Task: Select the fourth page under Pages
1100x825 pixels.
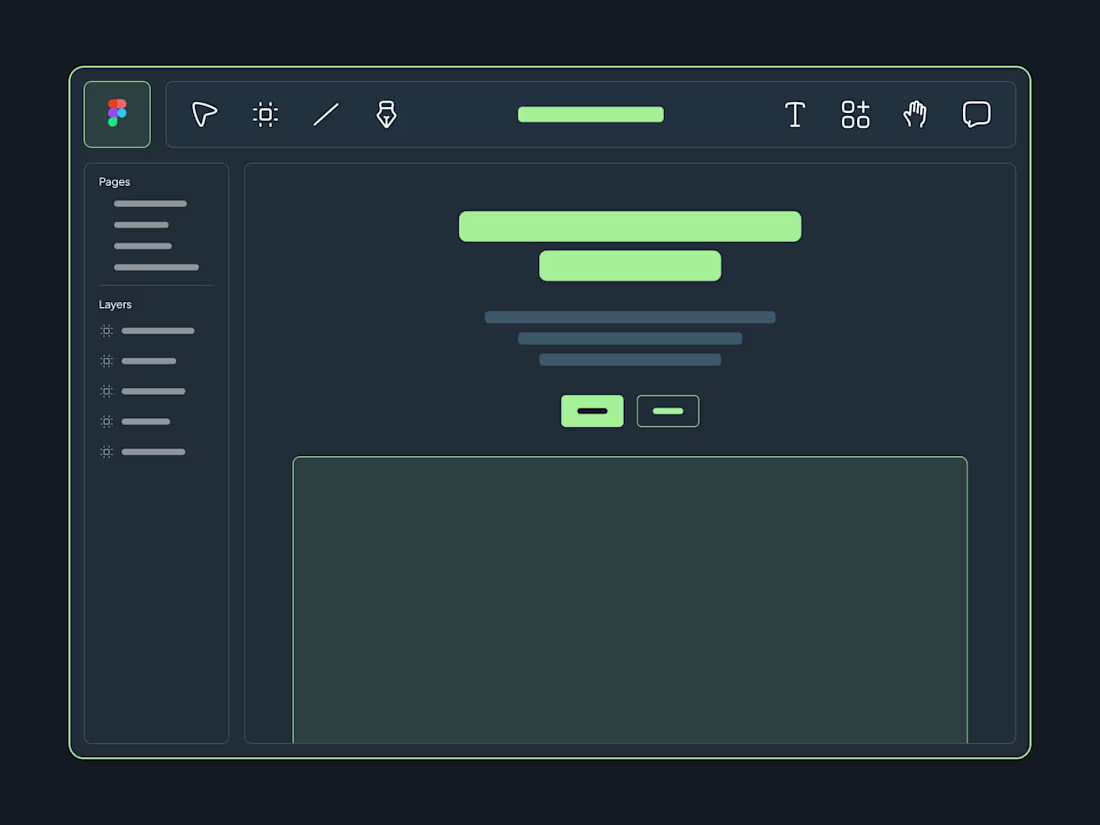Action: (x=156, y=267)
